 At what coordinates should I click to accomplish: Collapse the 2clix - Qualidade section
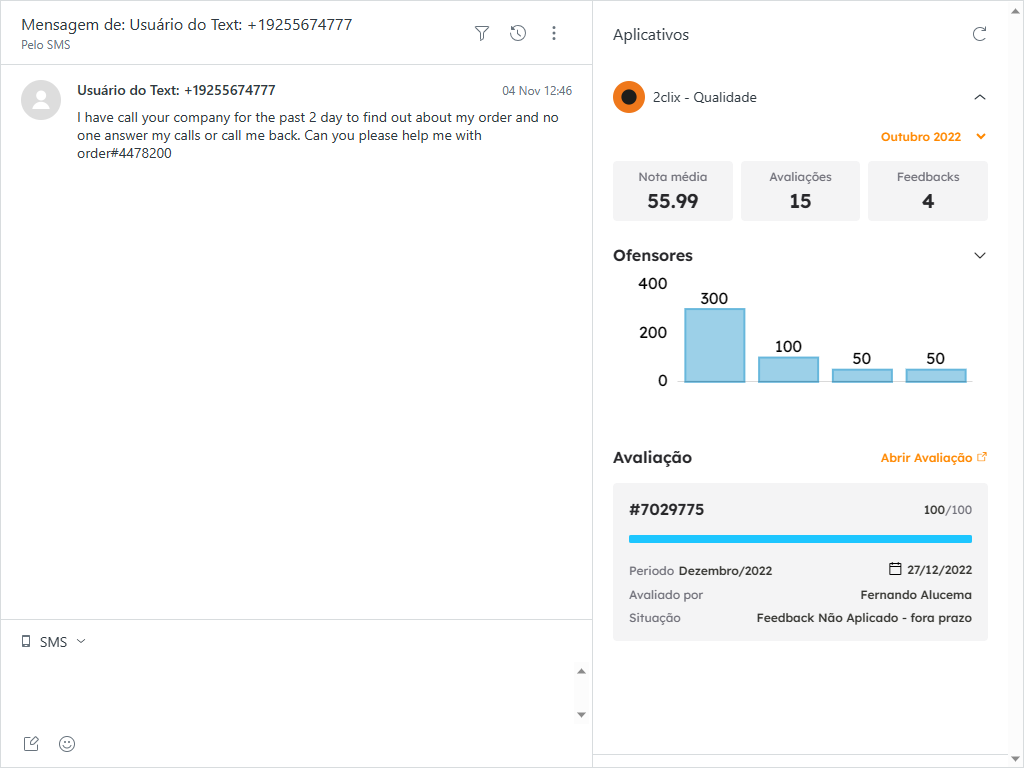(x=980, y=97)
